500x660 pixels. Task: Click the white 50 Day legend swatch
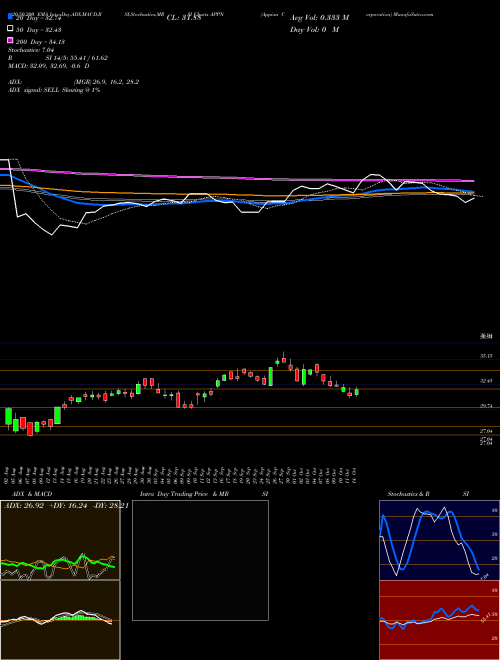coord(10,29)
